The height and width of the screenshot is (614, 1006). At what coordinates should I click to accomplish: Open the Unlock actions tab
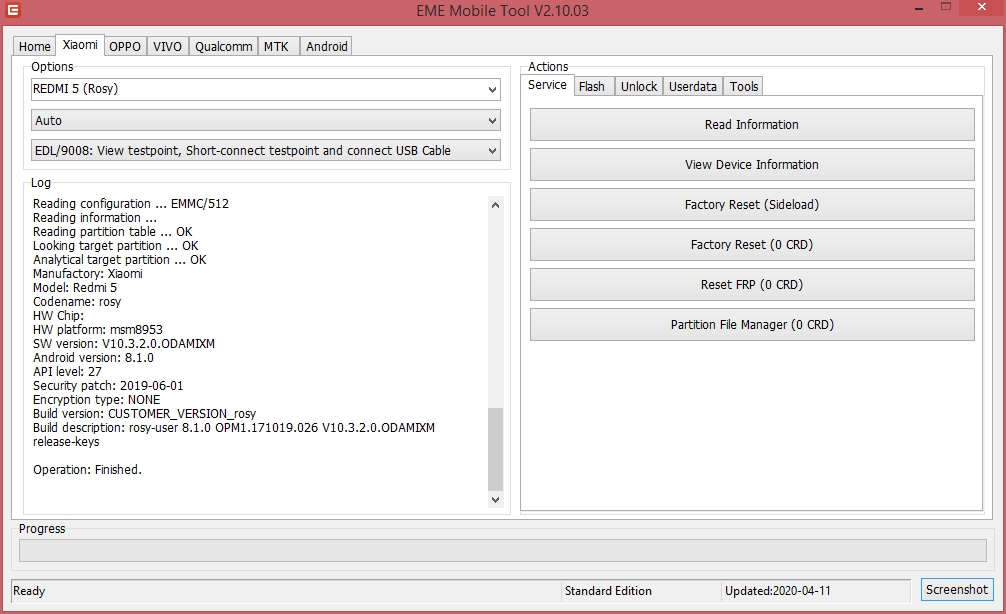(639, 87)
